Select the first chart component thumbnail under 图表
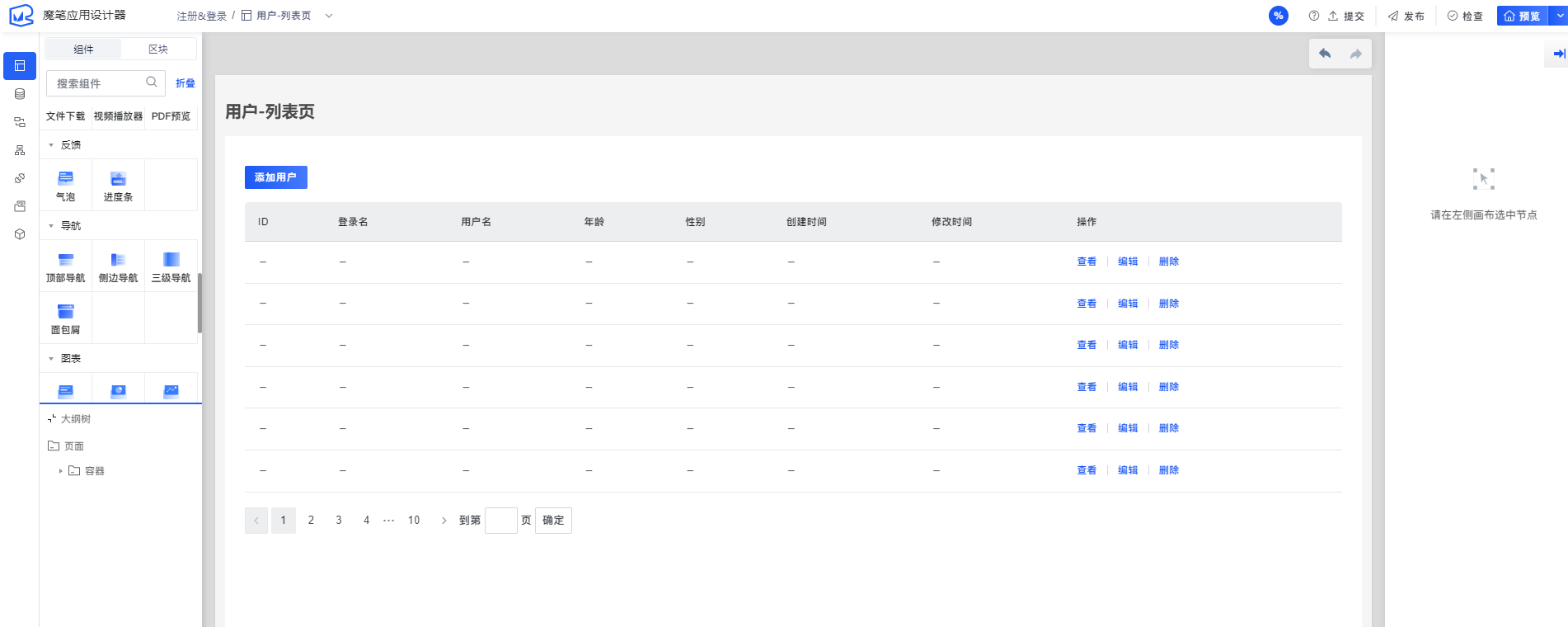1568x627 pixels. [x=66, y=390]
